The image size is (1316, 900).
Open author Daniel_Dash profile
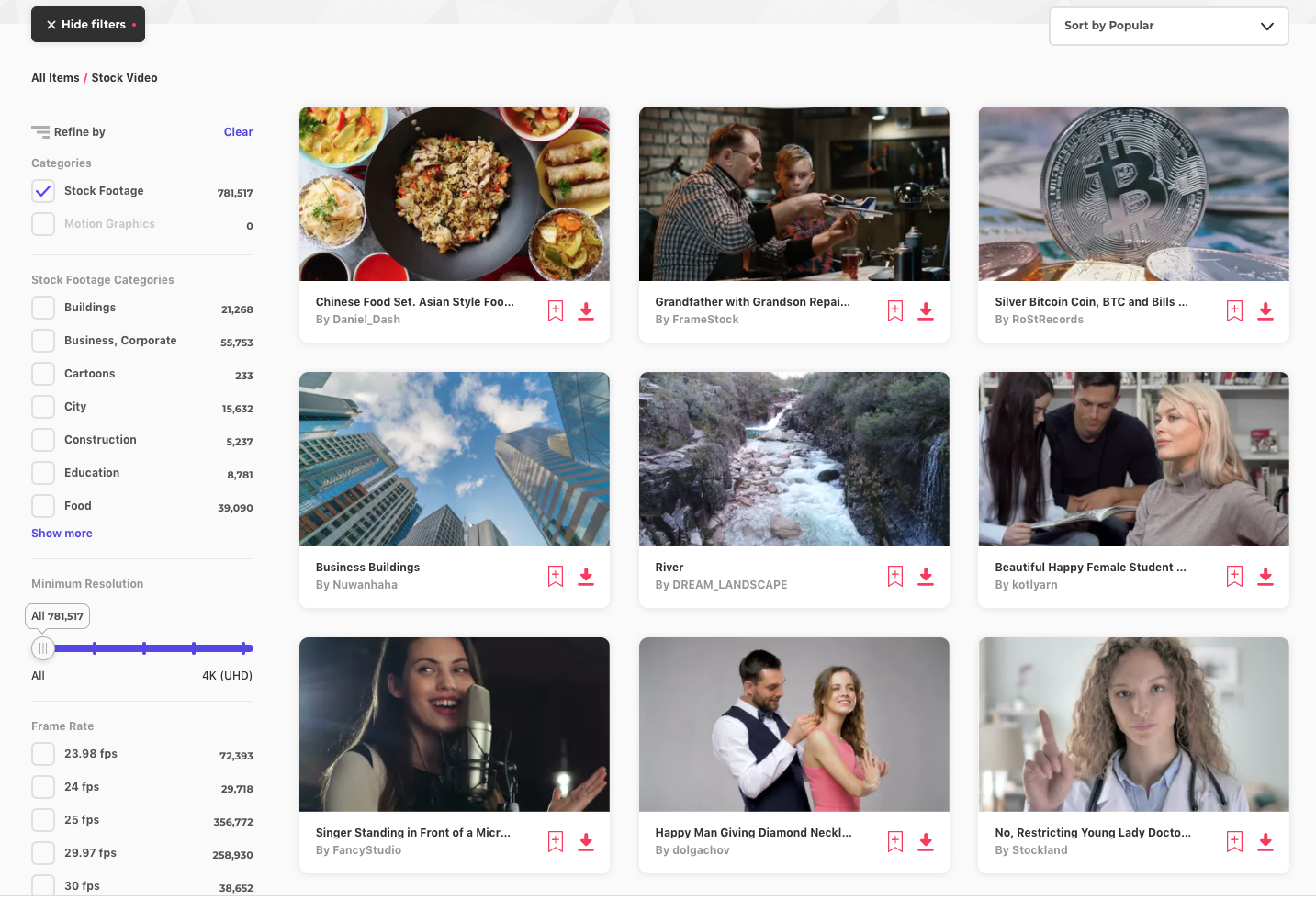366,320
